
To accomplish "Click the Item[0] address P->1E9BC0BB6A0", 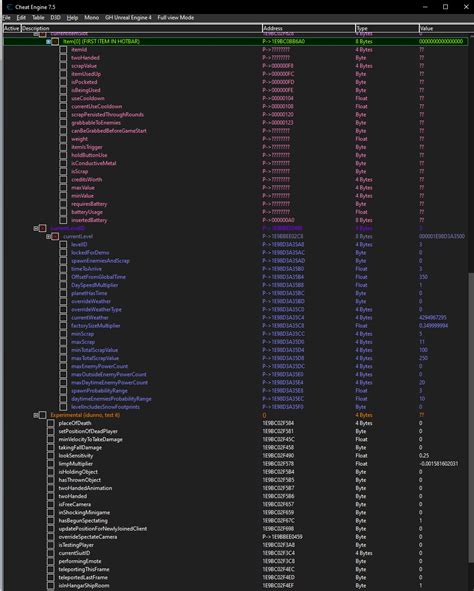I will click(284, 41).
